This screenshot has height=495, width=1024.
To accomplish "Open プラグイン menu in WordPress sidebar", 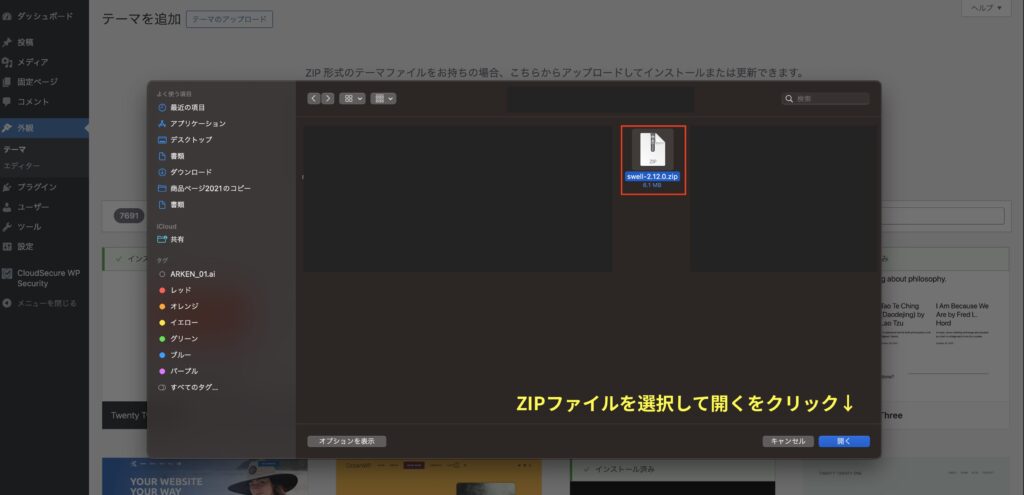I will [x=37, y=187].
